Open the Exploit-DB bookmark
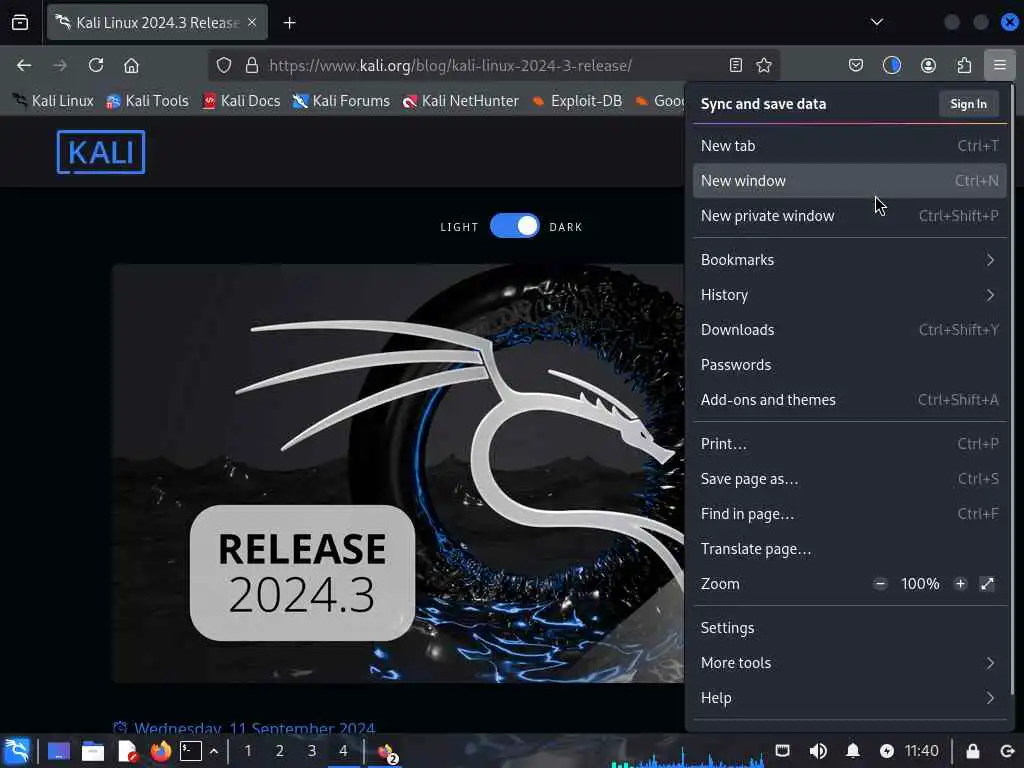Screen dimensions: 1024x768 coord(577,101)
